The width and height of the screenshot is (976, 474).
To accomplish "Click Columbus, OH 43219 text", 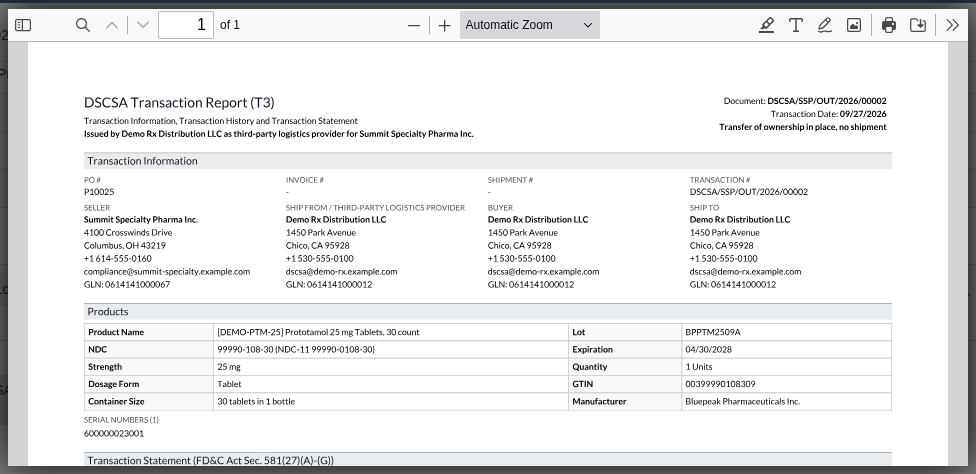I will (124, 246).
